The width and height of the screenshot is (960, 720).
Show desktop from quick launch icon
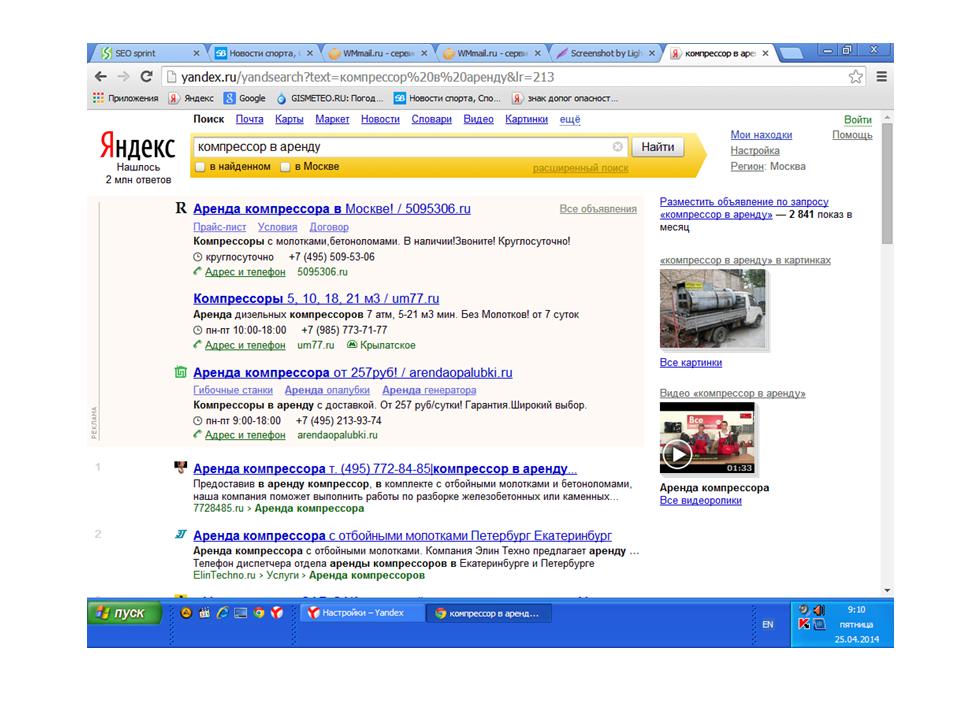click(x=241, y=612)
